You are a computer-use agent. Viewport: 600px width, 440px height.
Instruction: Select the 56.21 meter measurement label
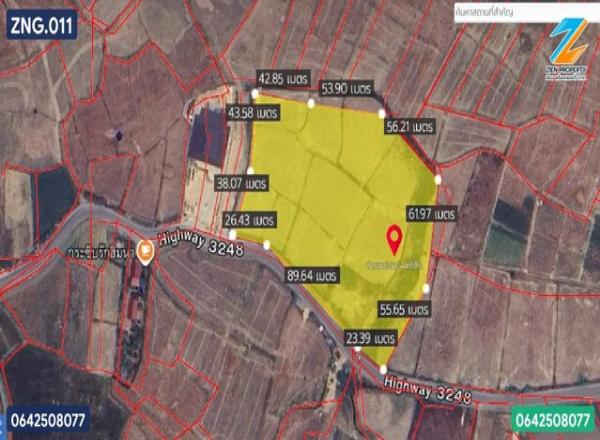tap(409, 126)
